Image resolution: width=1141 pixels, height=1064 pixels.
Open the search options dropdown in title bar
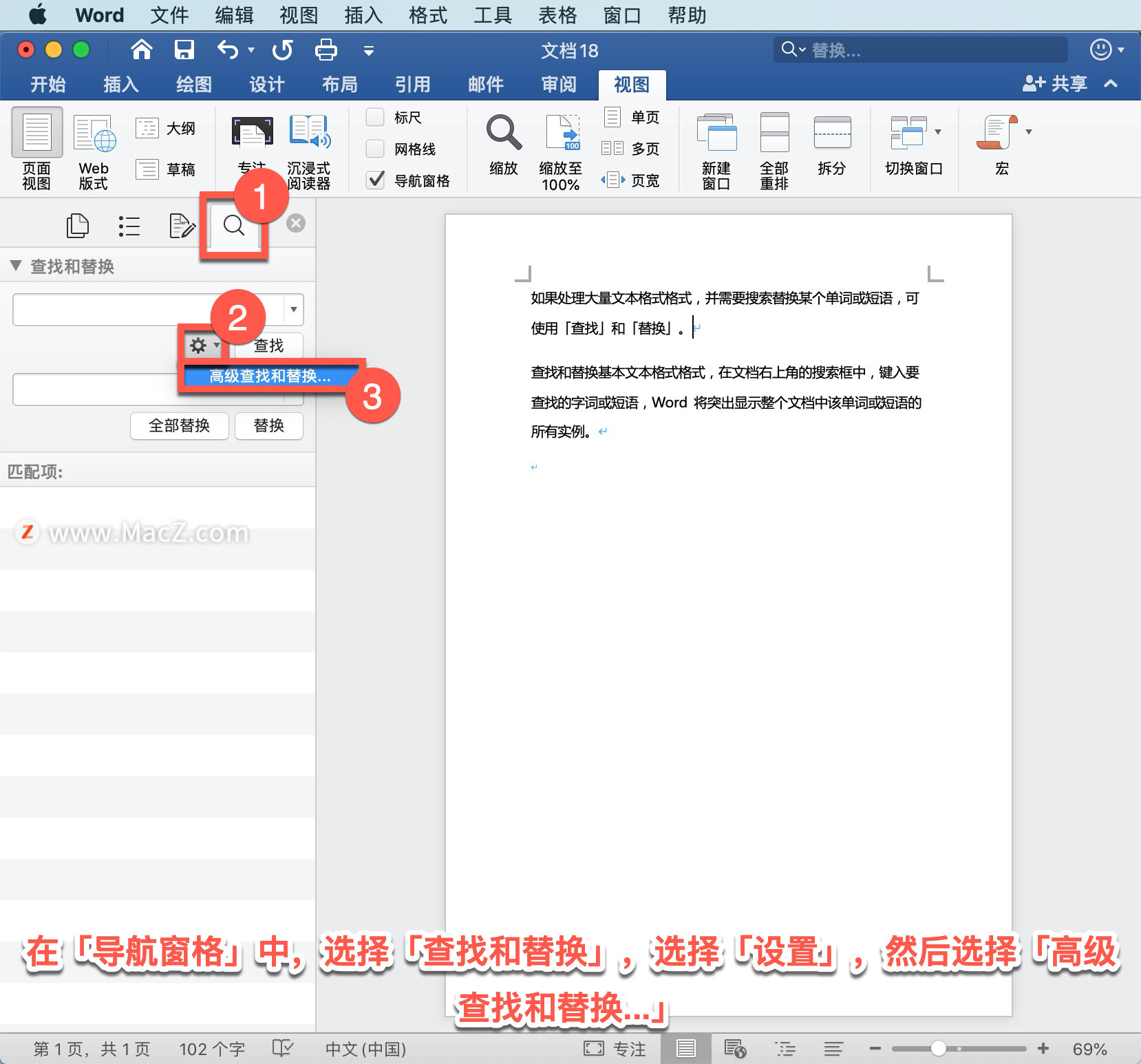coord(793,50)
